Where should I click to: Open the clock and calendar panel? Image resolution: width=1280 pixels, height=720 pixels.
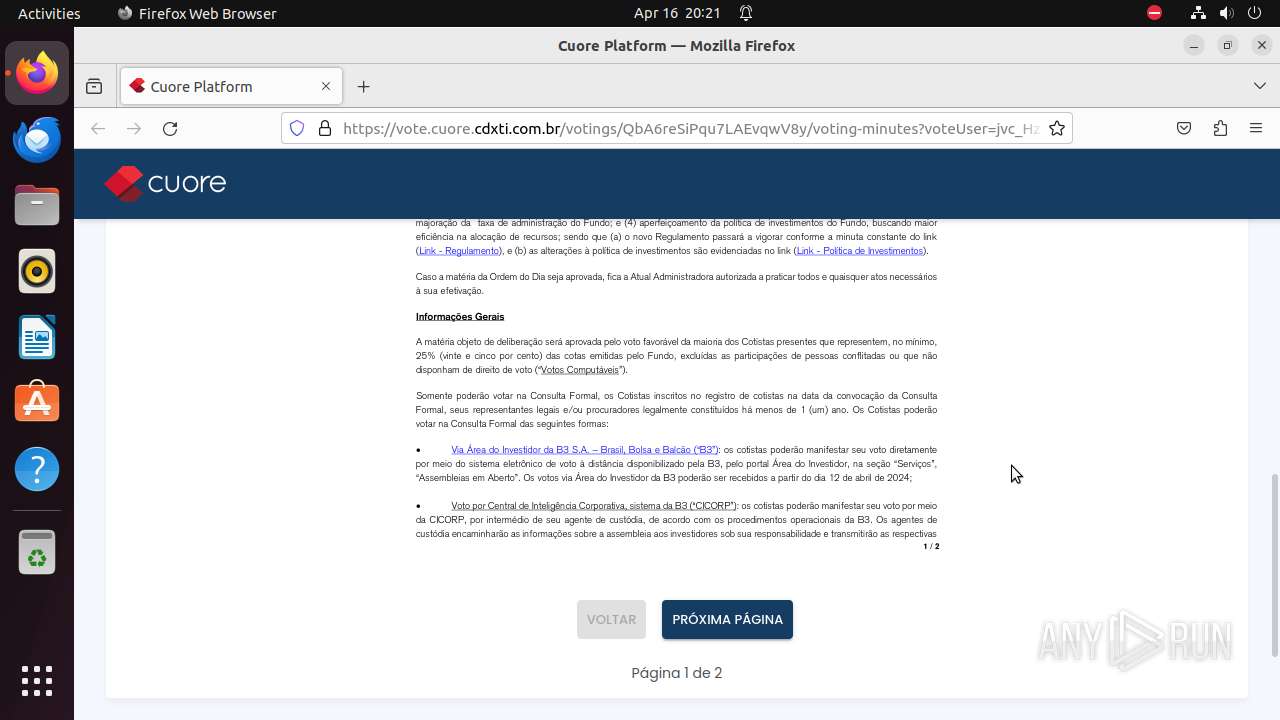(x=677, y=13)
